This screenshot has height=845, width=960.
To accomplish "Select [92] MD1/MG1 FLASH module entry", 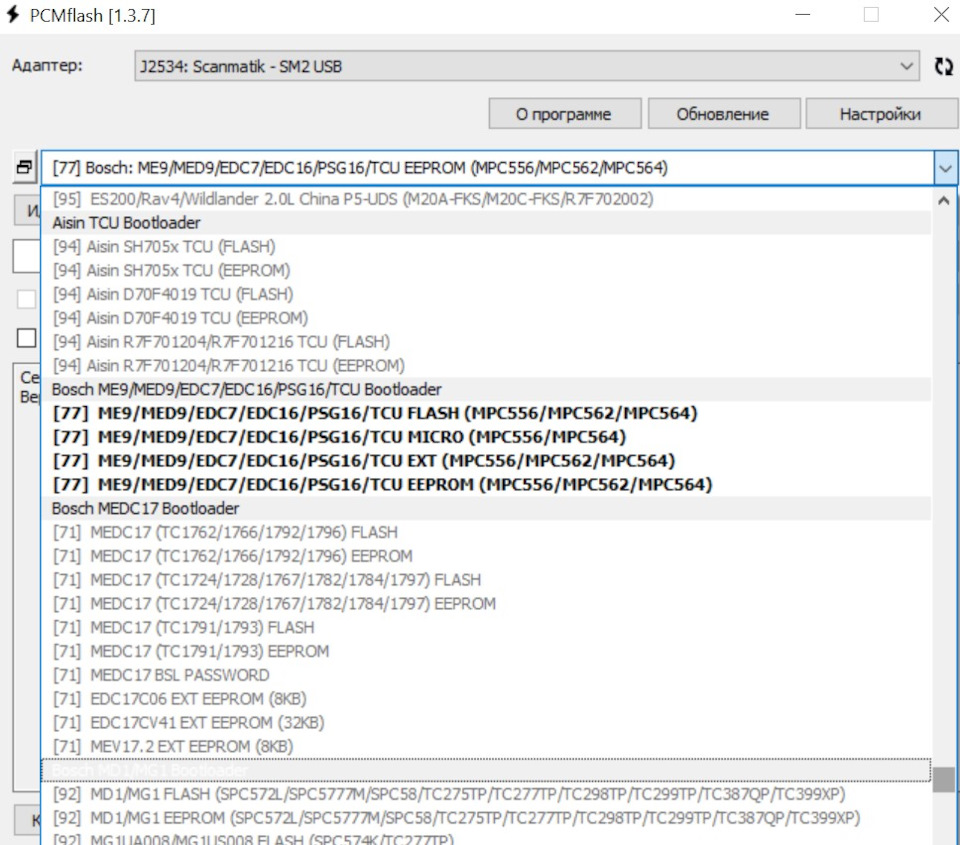I will coord(486,794).
